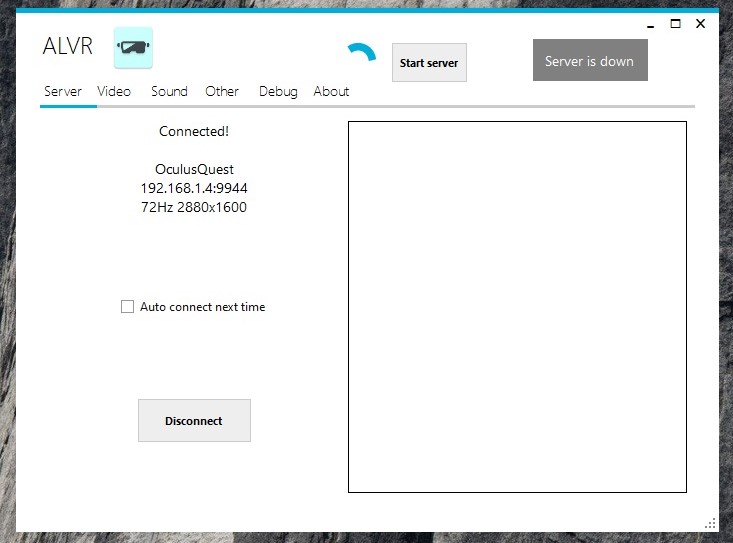Click the window resize grip corner
The height and width of the screenshot is (543, 733).
(710, 523)
